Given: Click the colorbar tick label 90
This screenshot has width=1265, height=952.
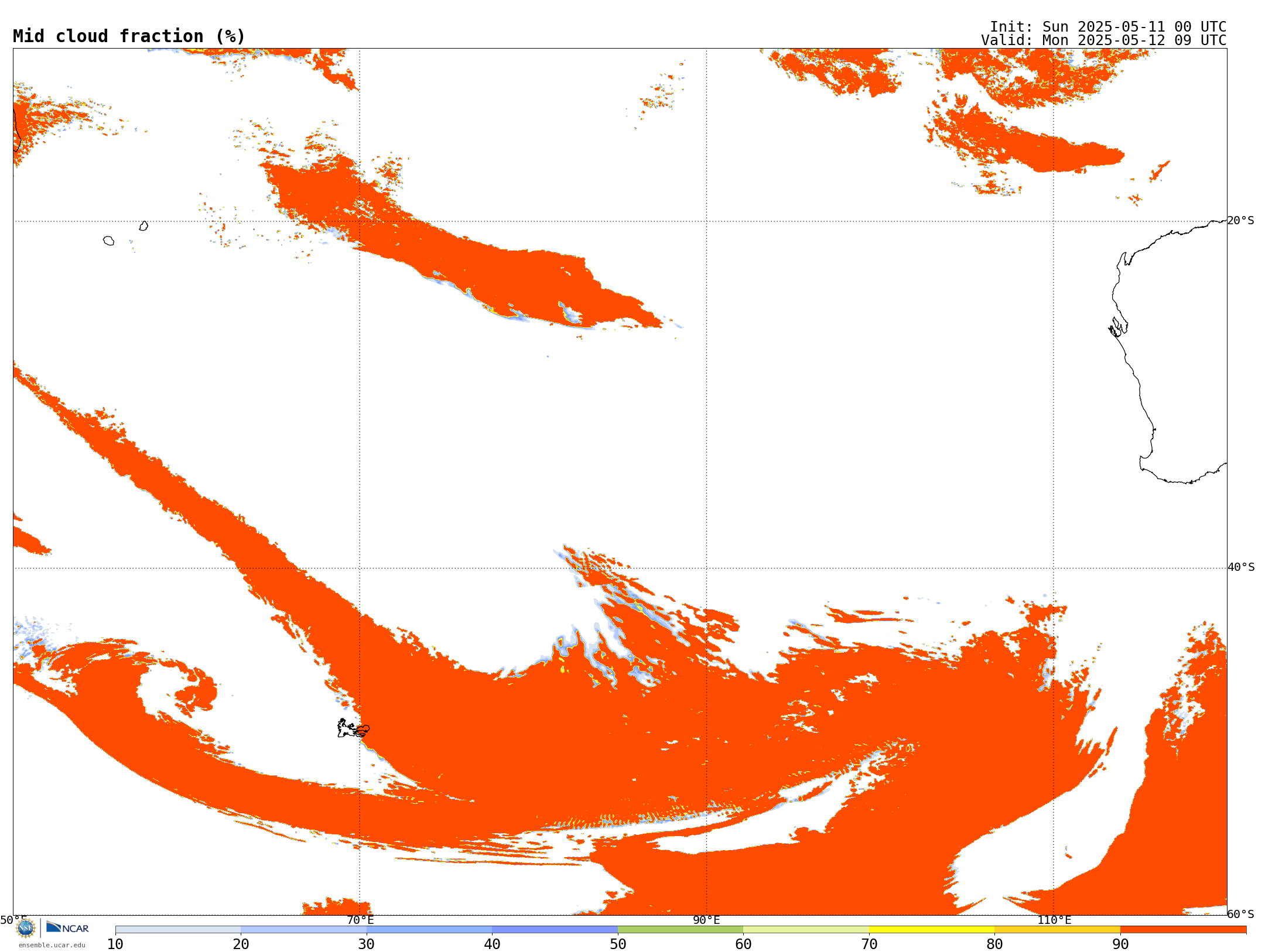Looking at the screenshot, I should tap(1120, 944).
